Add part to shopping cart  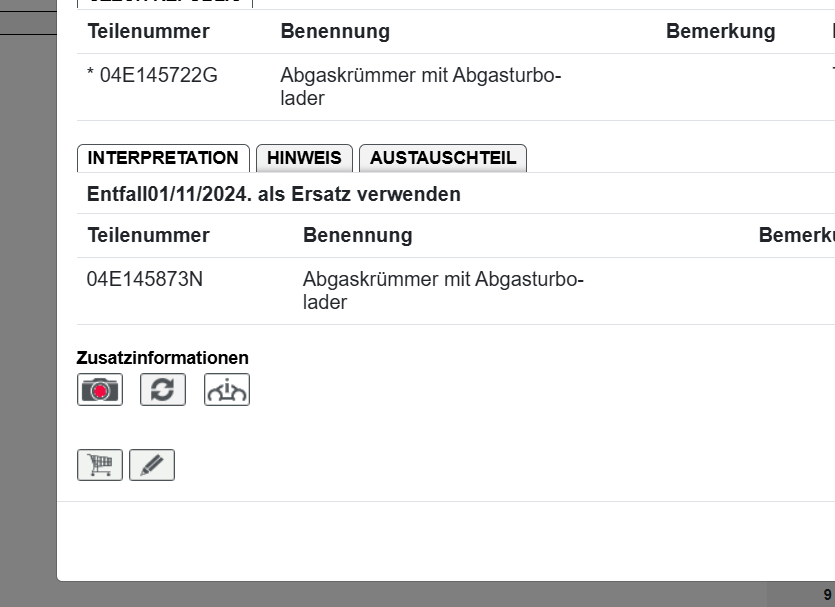(x=100, y=465)
